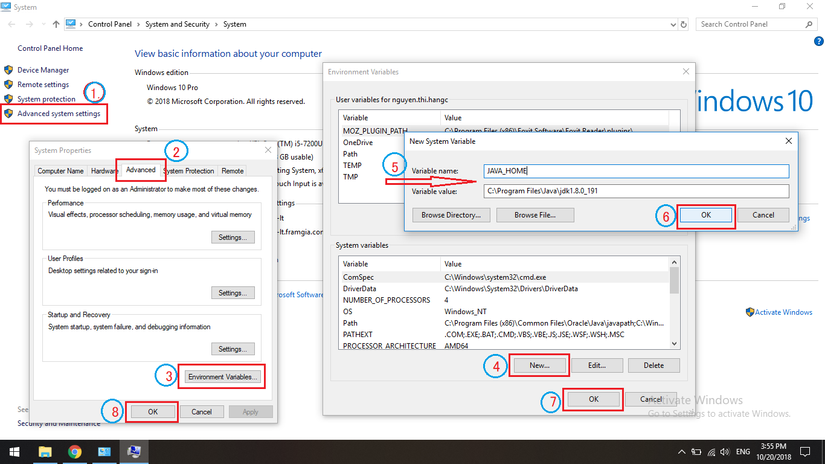Close Environment Variables window

pos(686,72)
